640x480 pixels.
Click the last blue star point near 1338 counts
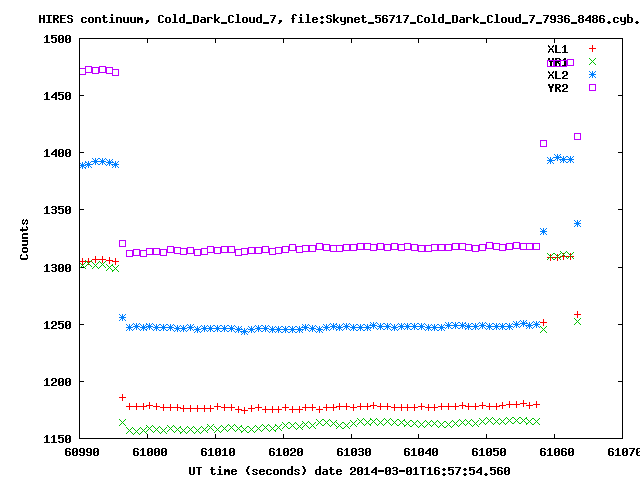pos(577,224)
